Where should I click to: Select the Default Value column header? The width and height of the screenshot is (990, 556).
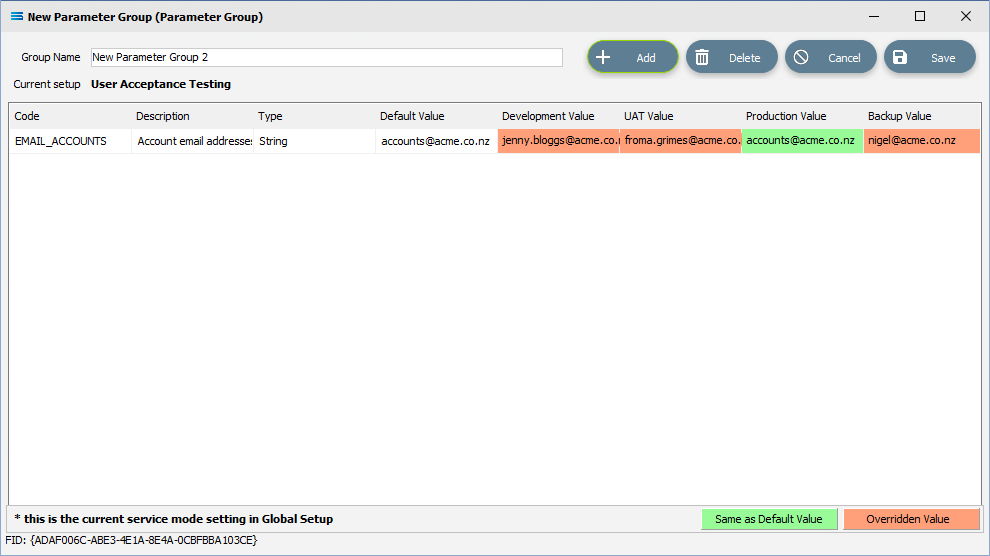436,116
